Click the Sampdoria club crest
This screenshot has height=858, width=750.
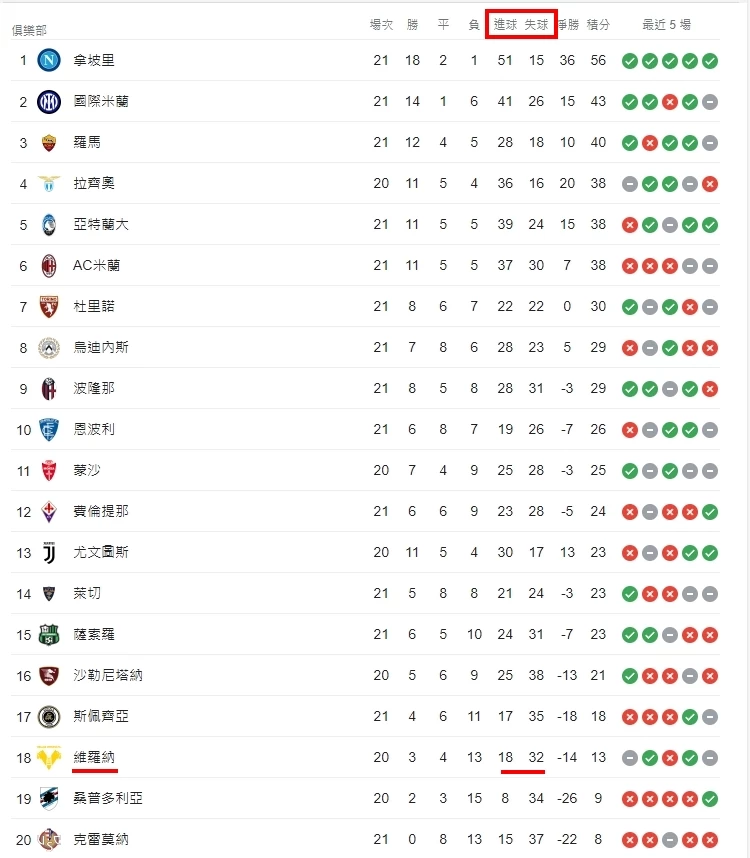pos(49,799)
